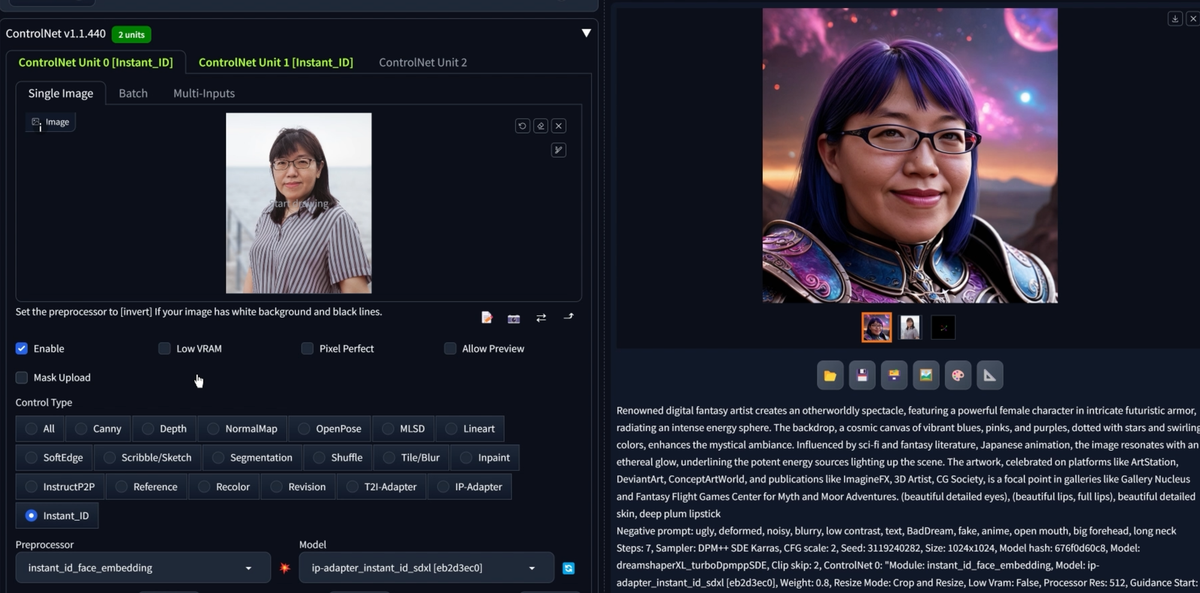This screenshot has height=593, width=1200.
Task: Enable the Pixel Perfect checkbox
Action: (308, 348)
